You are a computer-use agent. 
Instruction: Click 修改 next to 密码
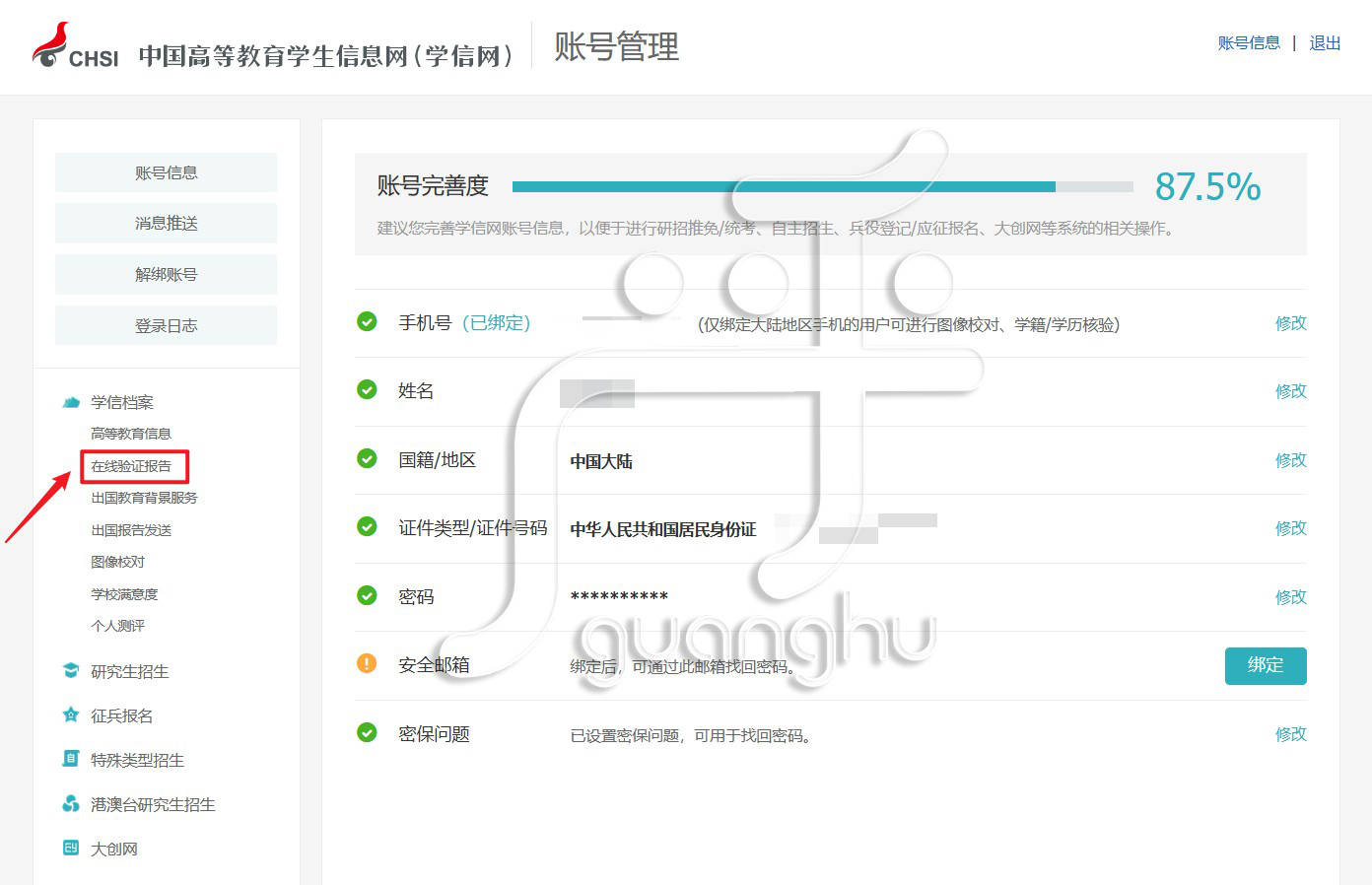pyautogui.click(x=1290, y=596)
